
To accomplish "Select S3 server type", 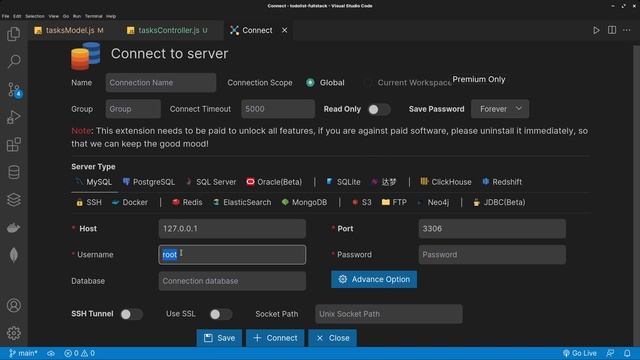I will [362, 202].
